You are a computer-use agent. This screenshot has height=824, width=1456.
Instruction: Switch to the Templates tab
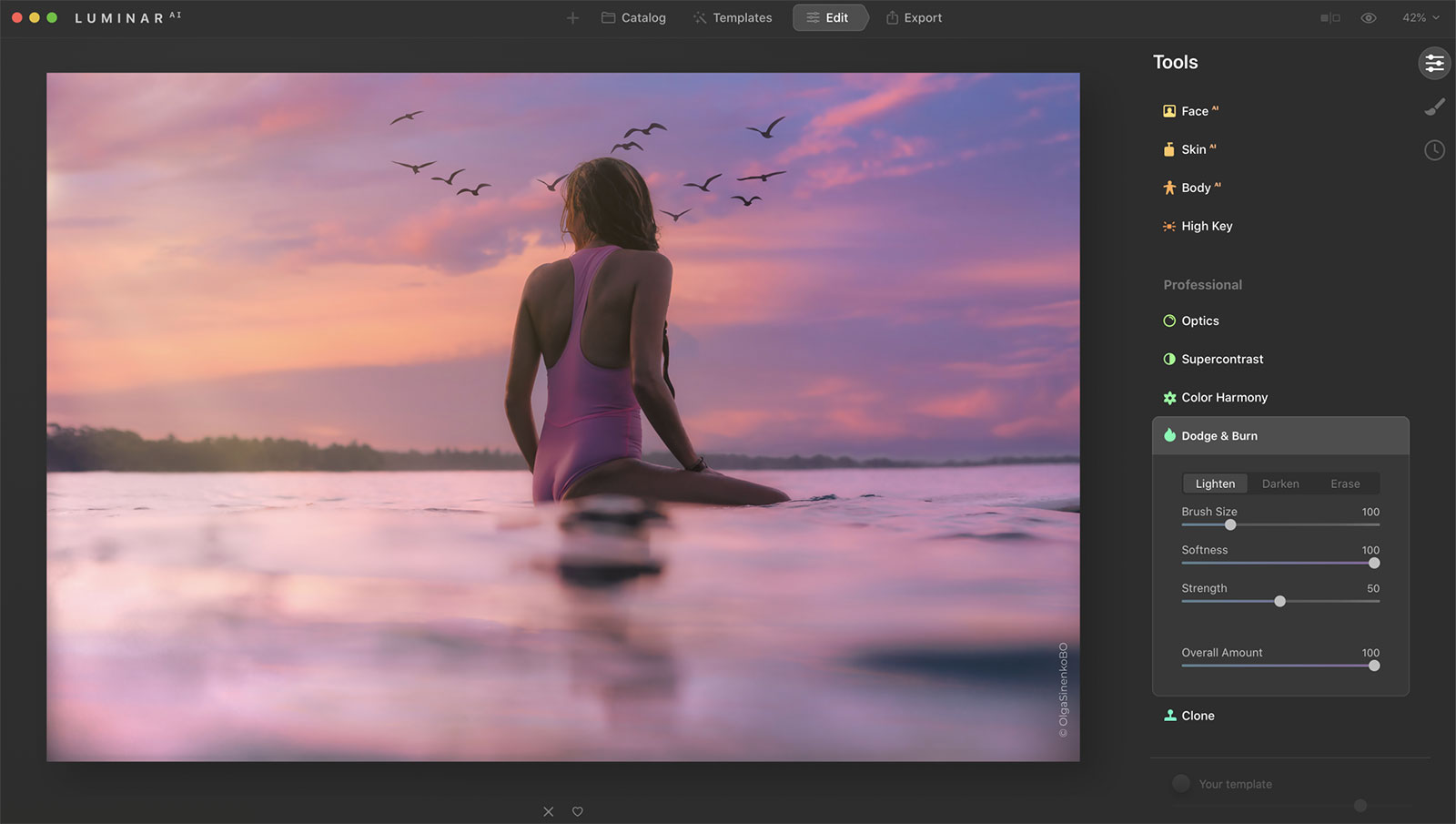click(x=733, y=18)
